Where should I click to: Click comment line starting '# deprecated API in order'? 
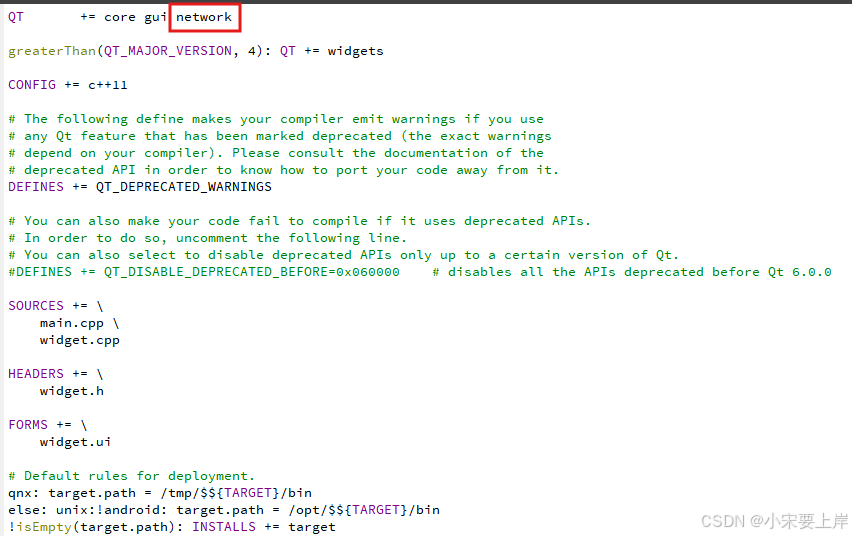tap(284, 170)
